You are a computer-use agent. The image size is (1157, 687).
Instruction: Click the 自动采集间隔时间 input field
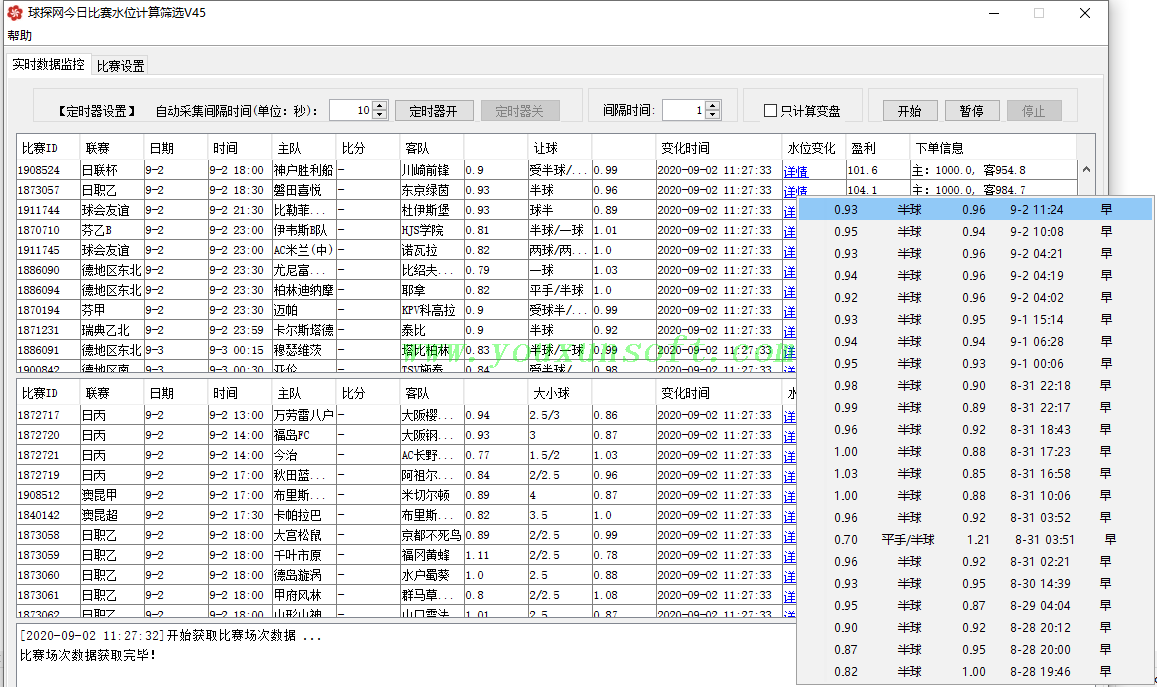point(350,111)
